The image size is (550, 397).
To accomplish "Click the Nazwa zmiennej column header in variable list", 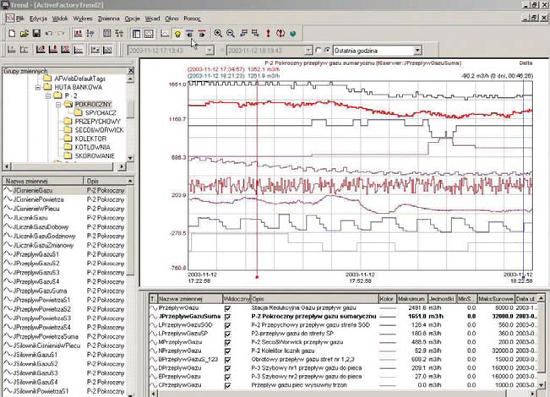I will (43, 181).
